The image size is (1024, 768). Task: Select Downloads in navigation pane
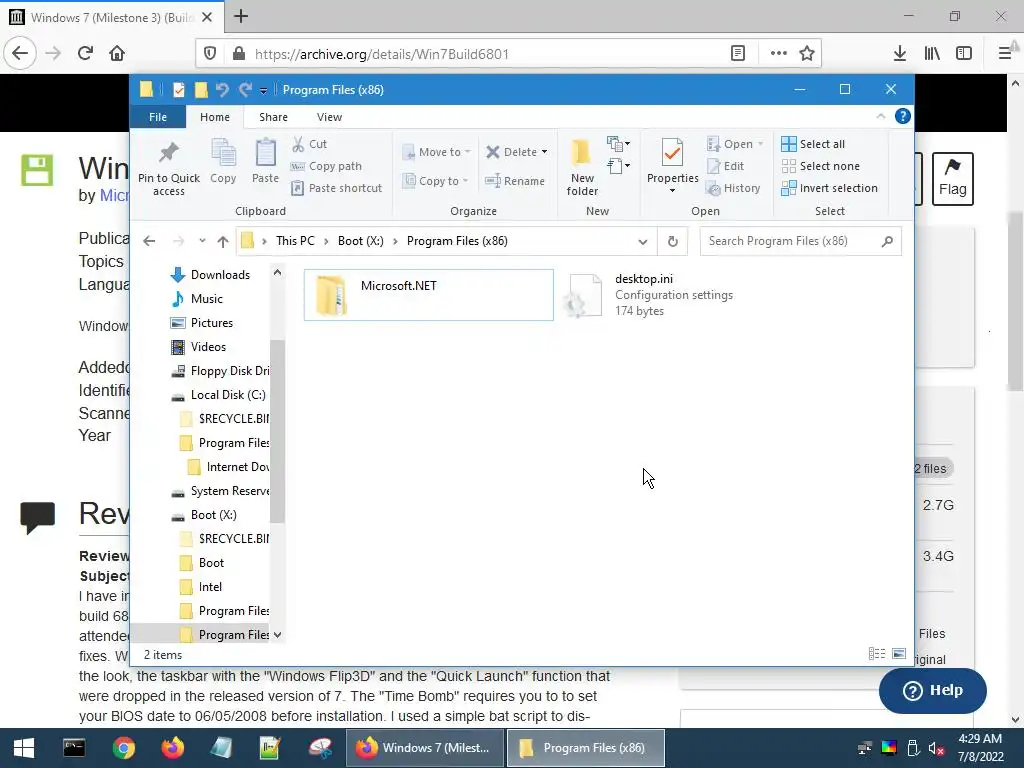[x=211, y=275]
